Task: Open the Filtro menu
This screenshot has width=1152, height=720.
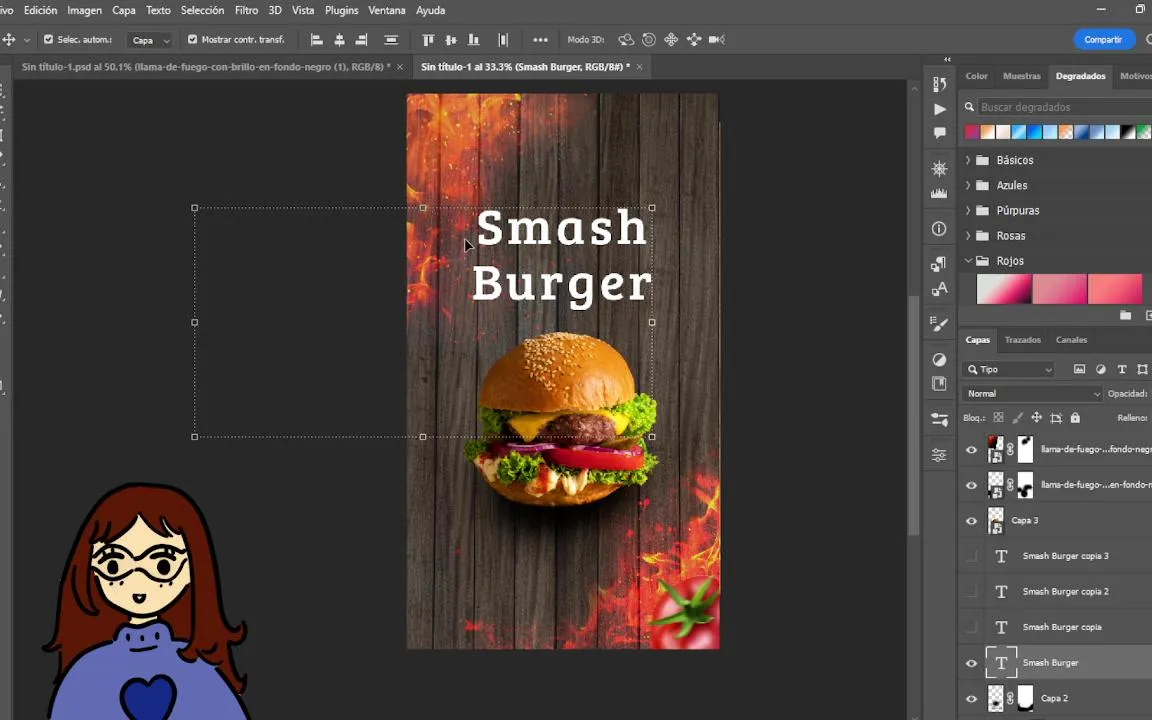Action: (246, 10)
